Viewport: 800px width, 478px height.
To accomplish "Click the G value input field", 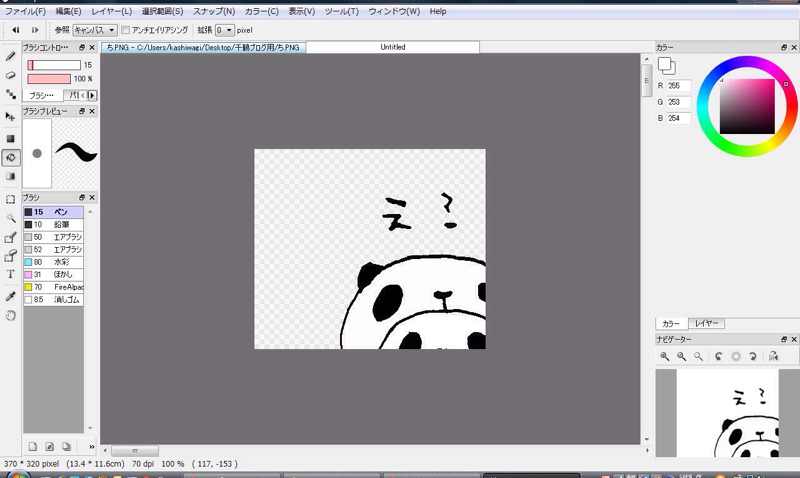I will coord(678,102).
